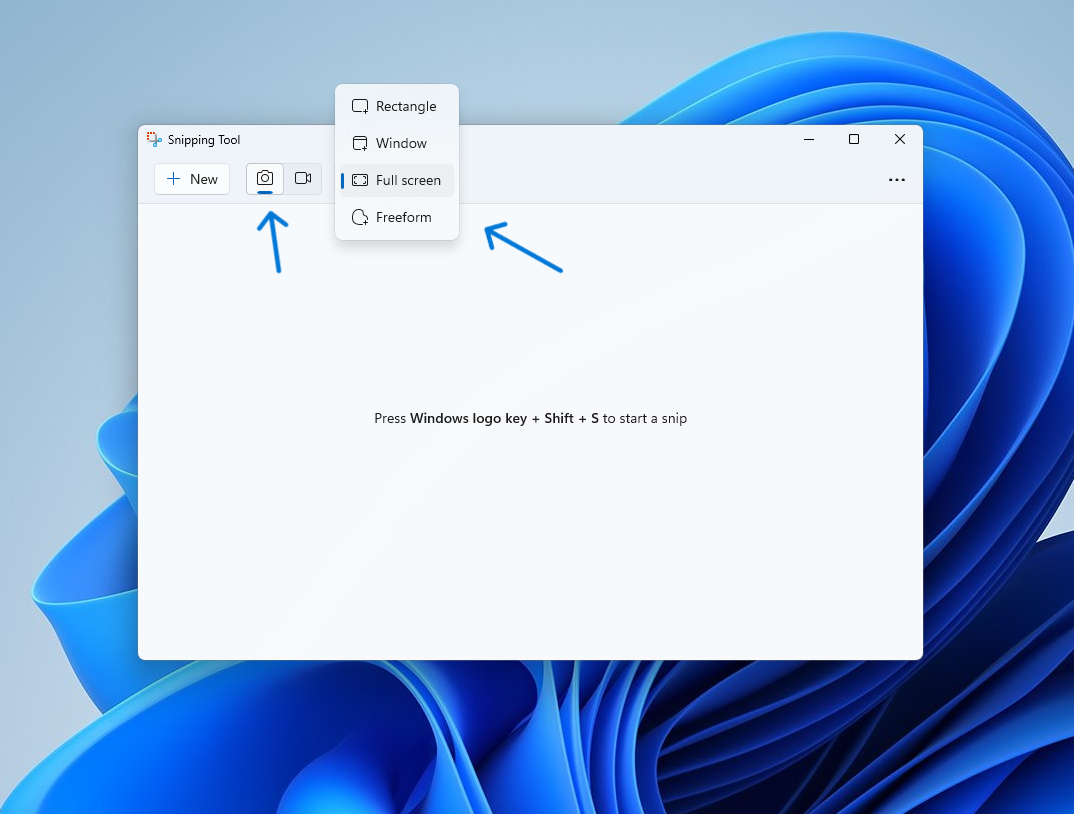Screen dimensions: 1074x814
Task: Select Window from the mode menu
Action: coord(401,143)
